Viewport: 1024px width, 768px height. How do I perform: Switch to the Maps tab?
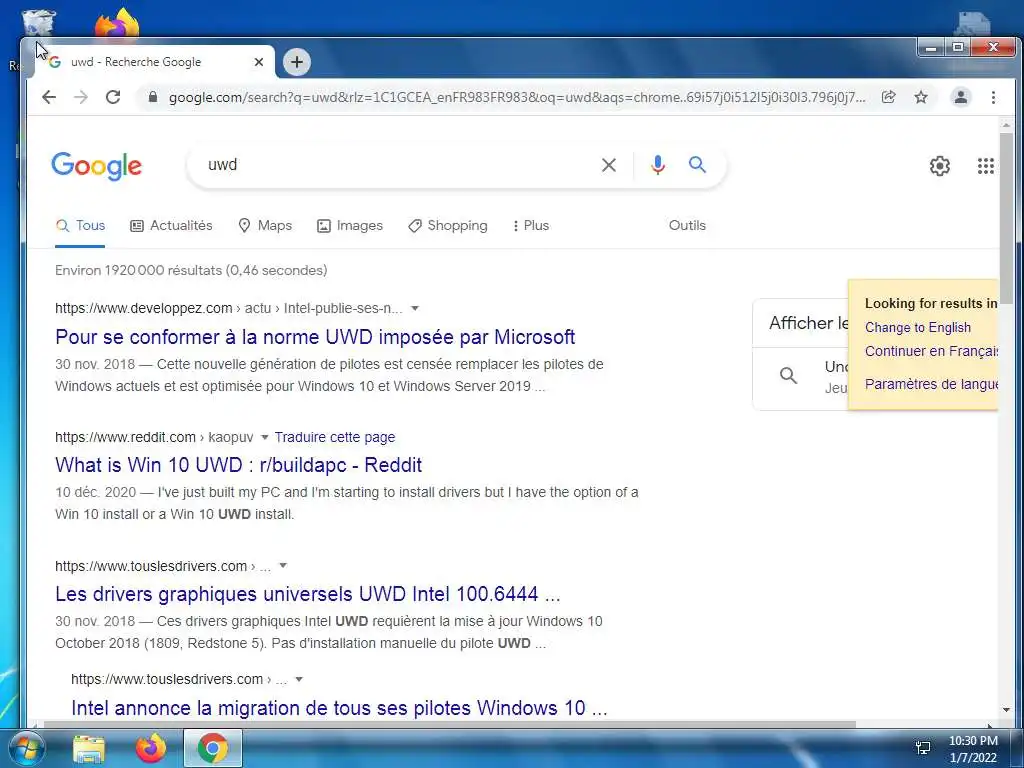point(265,225)
